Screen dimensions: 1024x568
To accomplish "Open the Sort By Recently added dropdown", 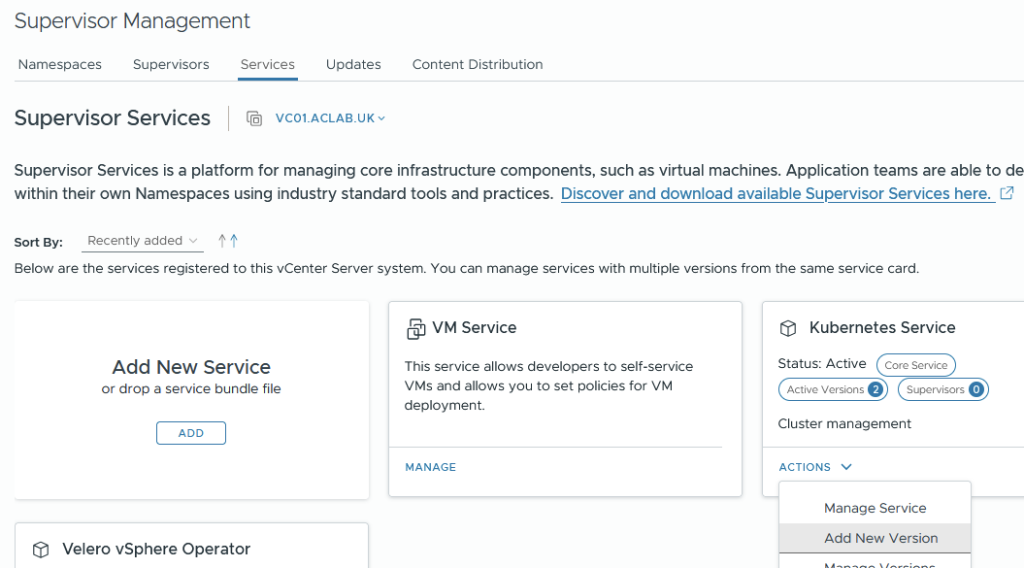I will (142, 241).
